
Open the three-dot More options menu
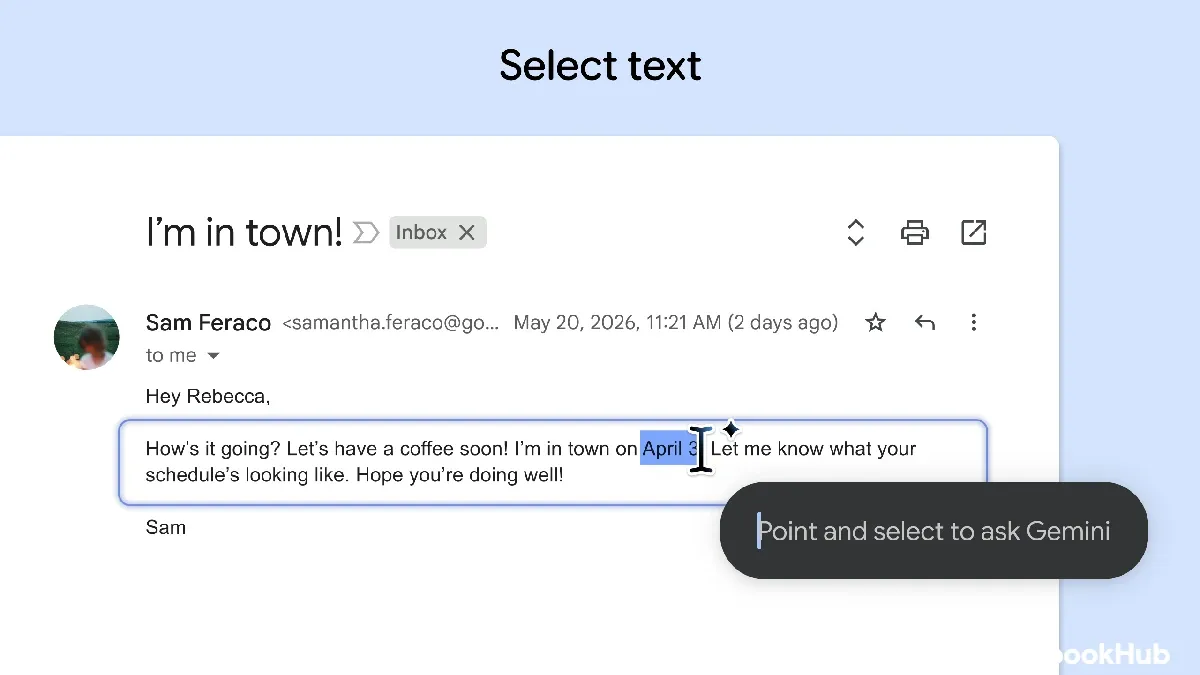[x=974, y=322]
